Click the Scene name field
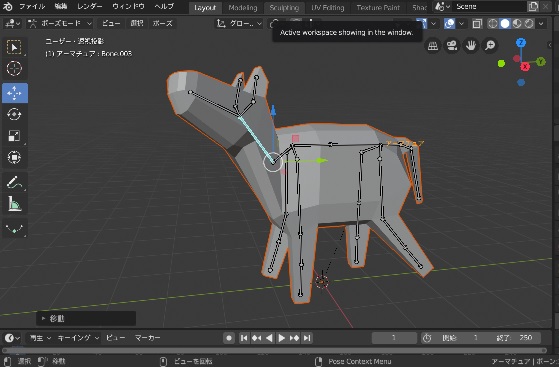The height and width of the screenshot is (367, 559). point(489,6)
